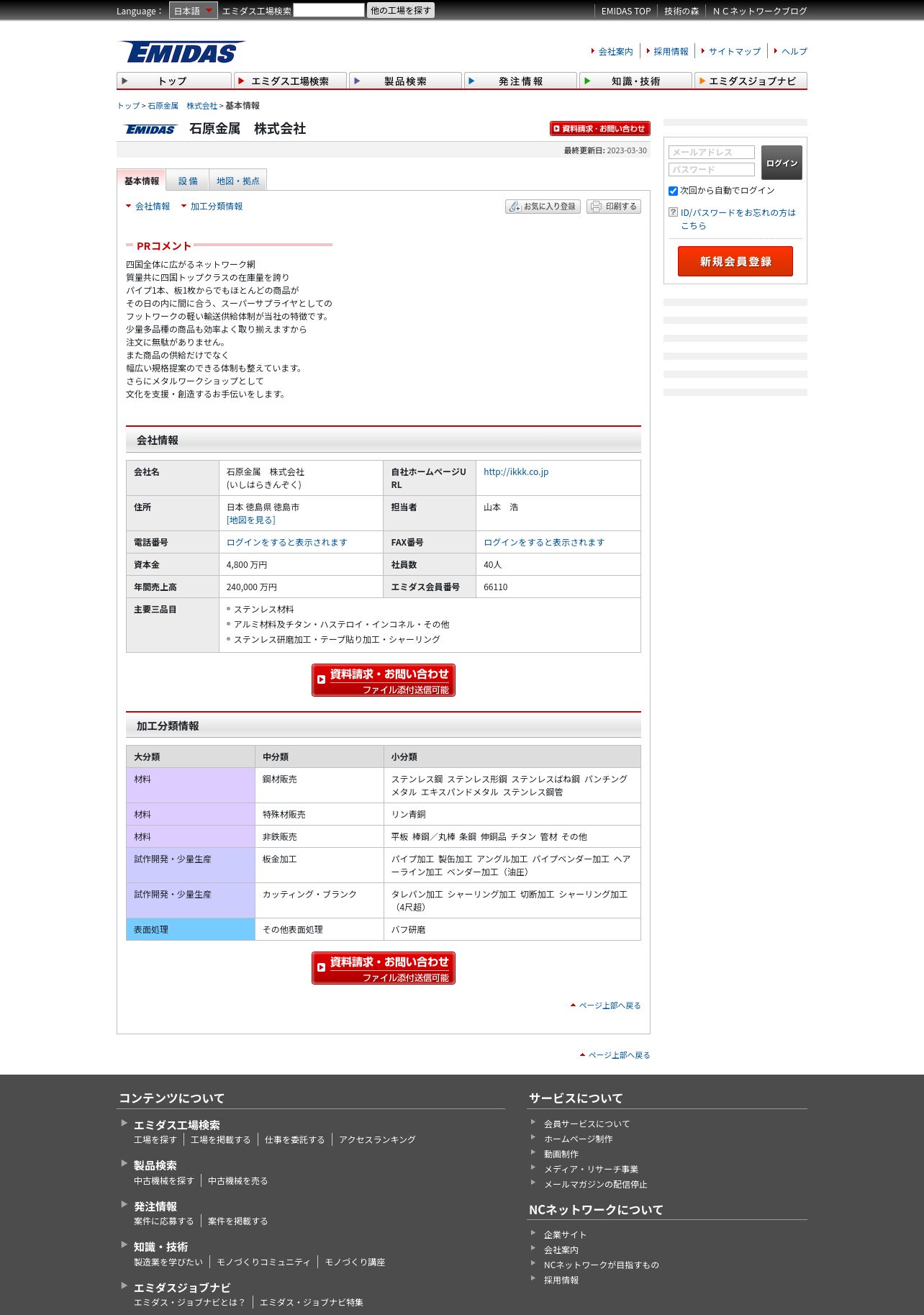Click top red 資料請求・お問い合わせ button
The image size is (924, 1315).
tap(599, 129)
